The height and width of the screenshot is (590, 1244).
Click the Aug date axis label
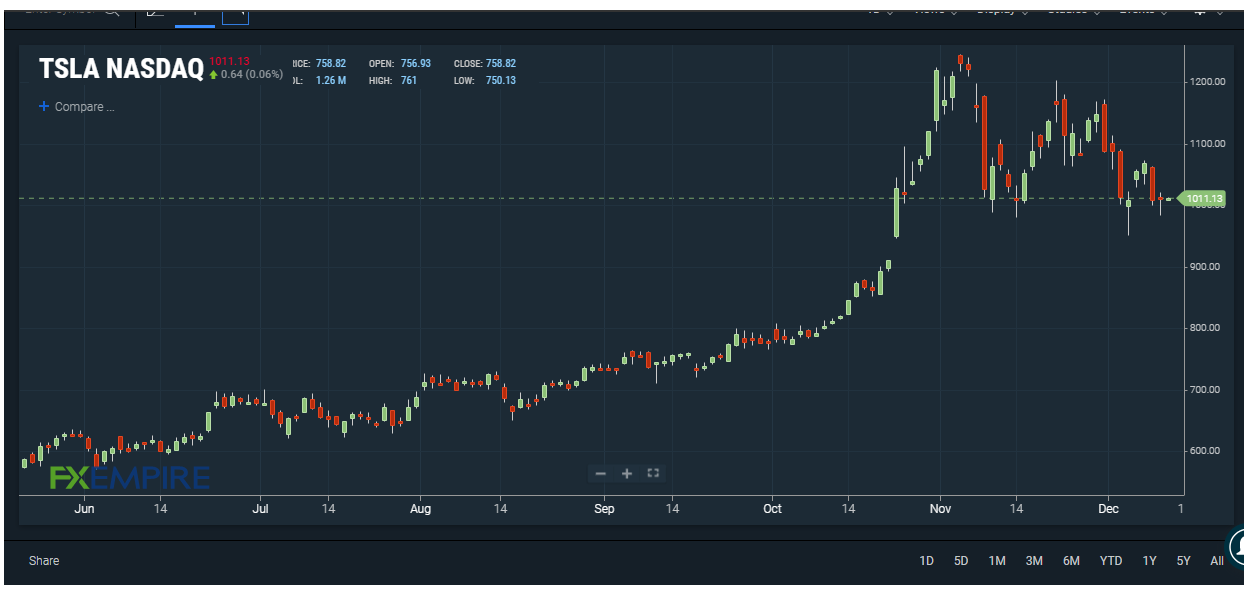coord(421,509)
